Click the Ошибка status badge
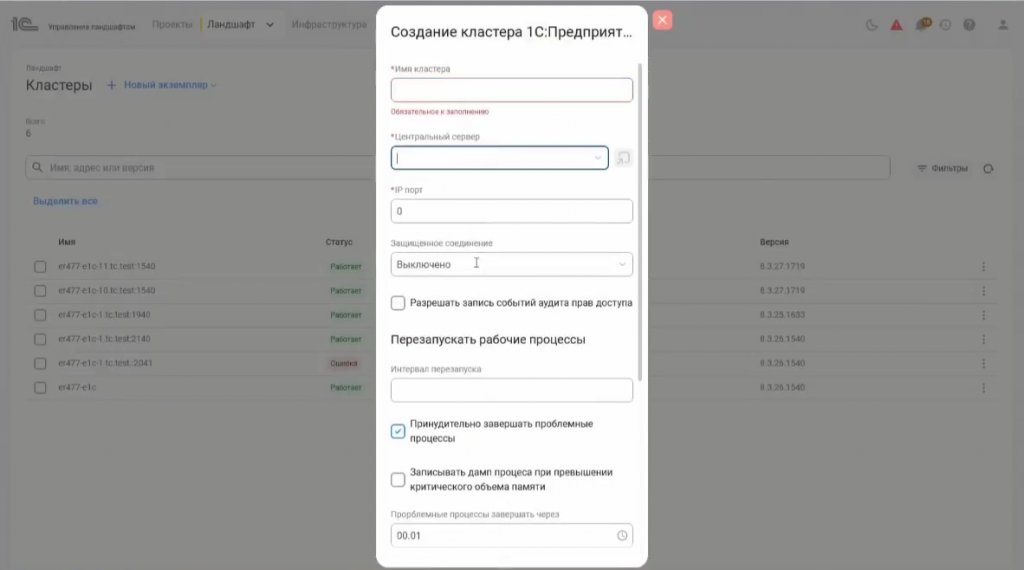Viewport: 1024px width, 570px height. (x=344, y=364)
